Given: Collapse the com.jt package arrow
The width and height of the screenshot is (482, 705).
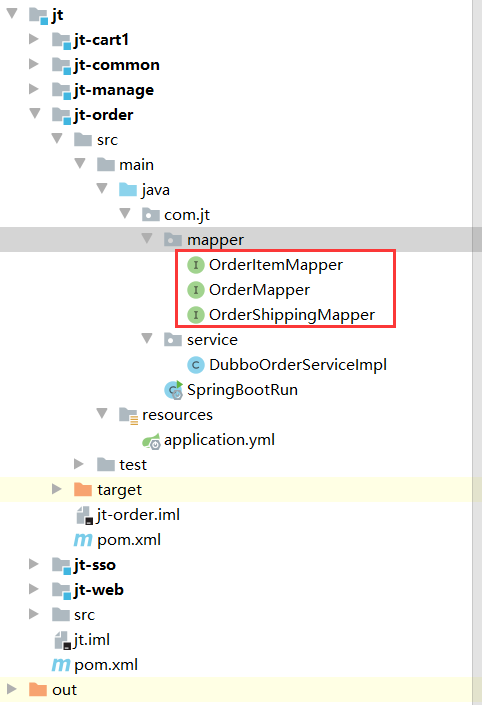Looking at the screenshot, I should [125, 213].
